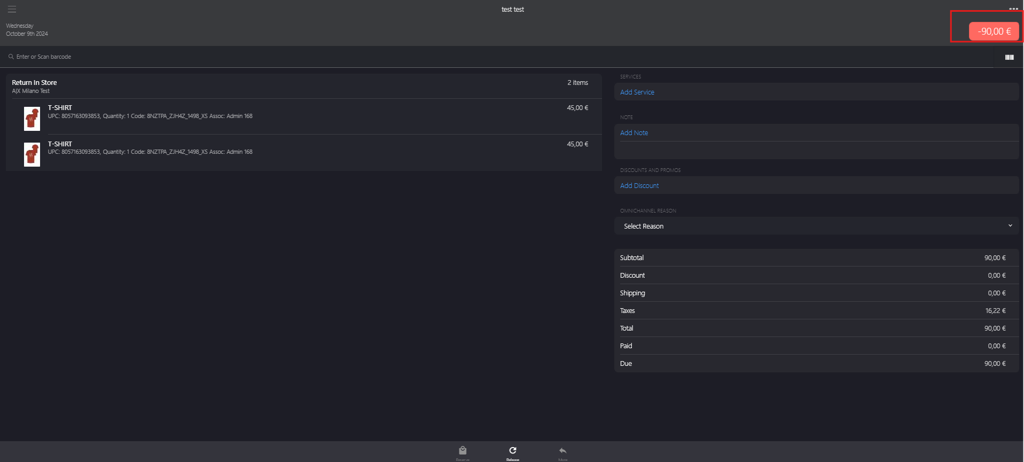The height and width of the screenshot is (462, 1024).
Task: Open the first T-SHIRT thumbnail
Action: pyautogui.click(x=32, y=119)
